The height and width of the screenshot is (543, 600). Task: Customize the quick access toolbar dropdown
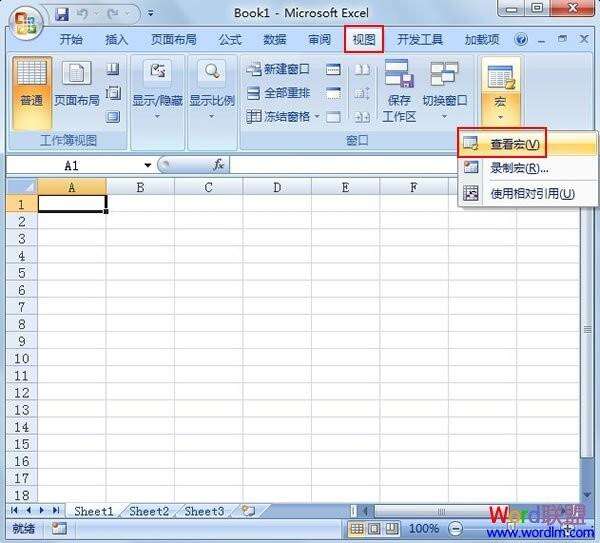[151, 14]
